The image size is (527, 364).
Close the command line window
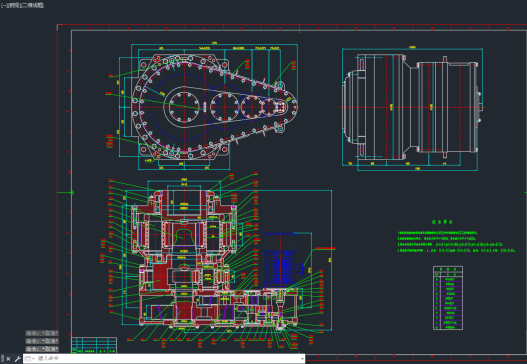point(8,359)
